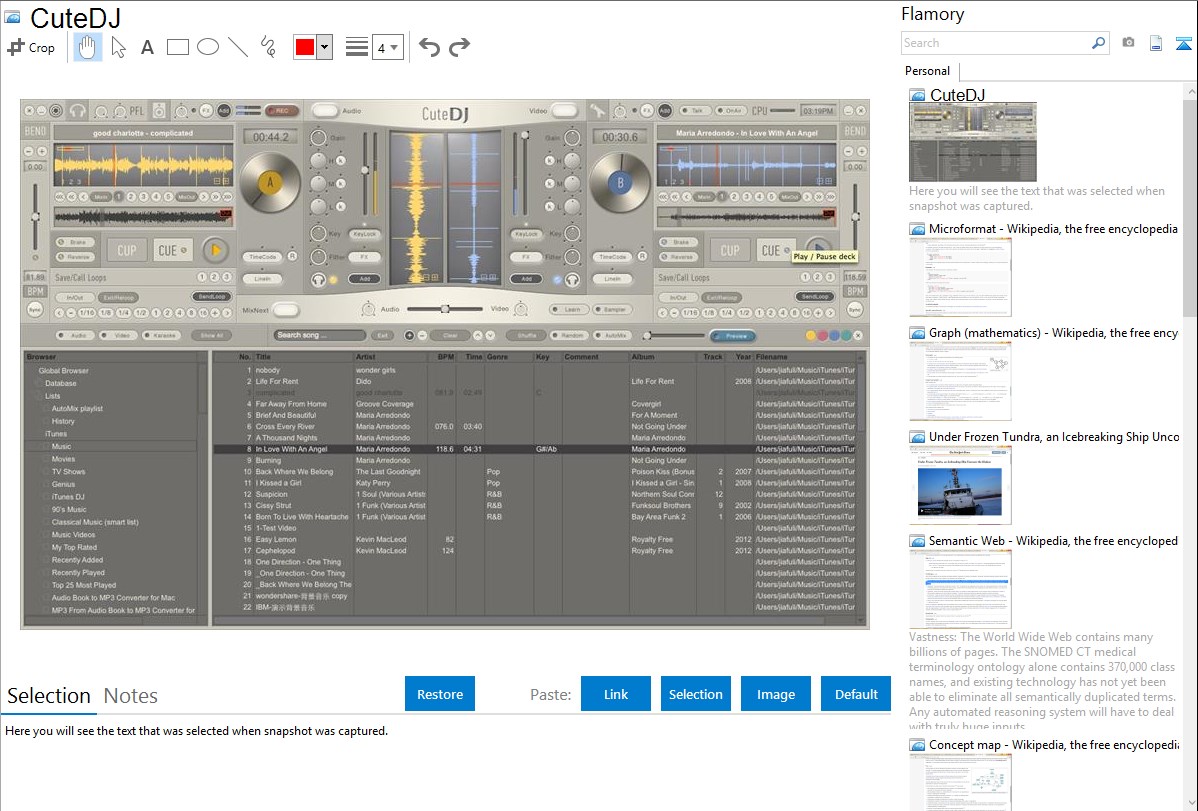Click CUE on the good charlotte deck
Screen dimensions: 1198x811
click(x=171, y=250)
